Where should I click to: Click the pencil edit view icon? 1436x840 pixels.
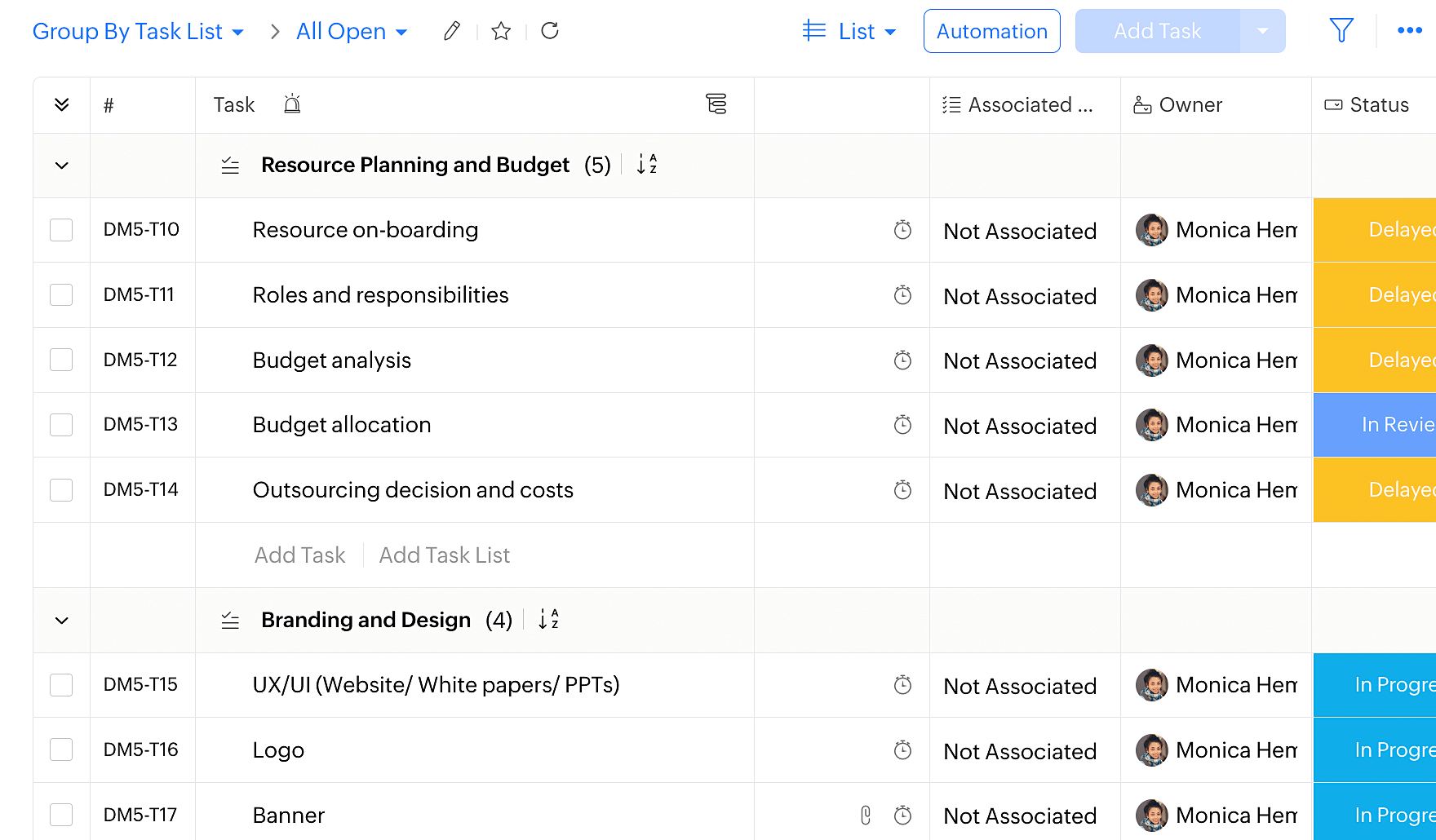point(451,31)
